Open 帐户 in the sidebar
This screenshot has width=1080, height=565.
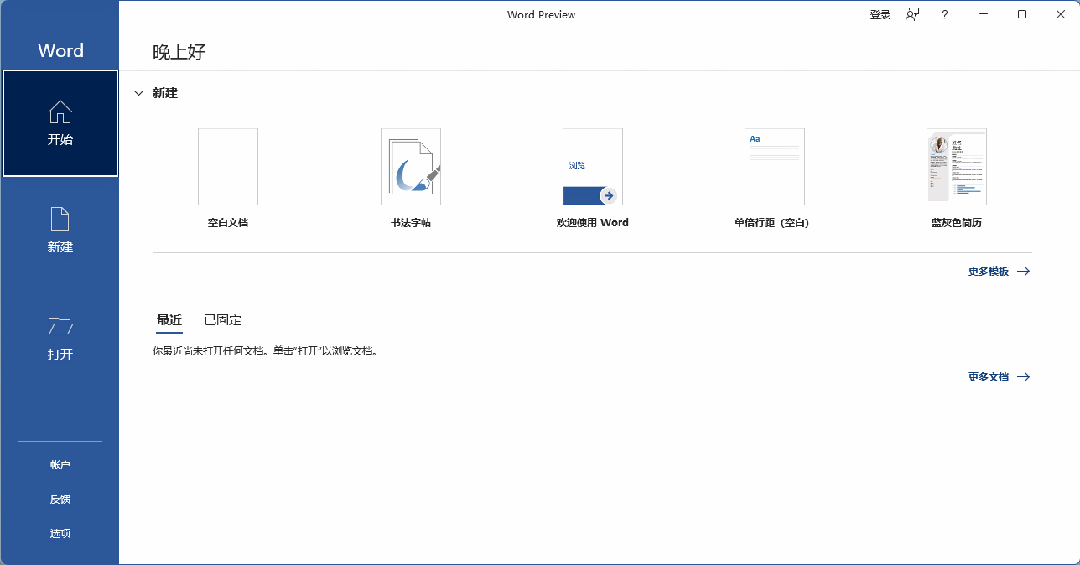pyautogui.click(x=60, y=465)
